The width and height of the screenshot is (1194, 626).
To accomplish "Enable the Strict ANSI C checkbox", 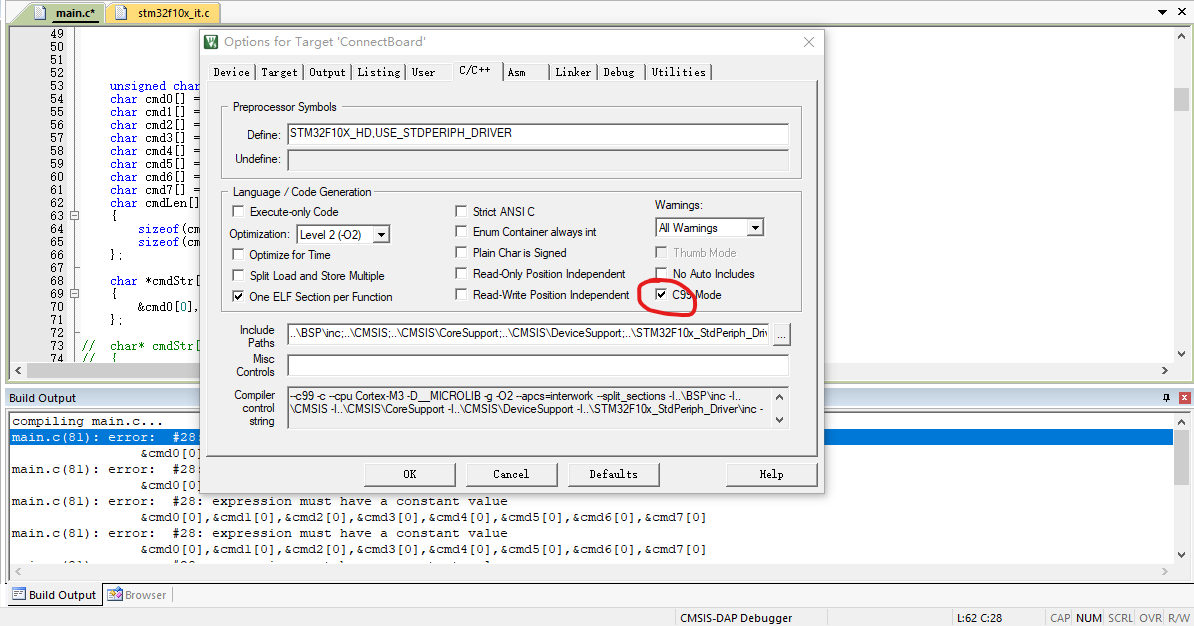I will (x=461, y=211).
